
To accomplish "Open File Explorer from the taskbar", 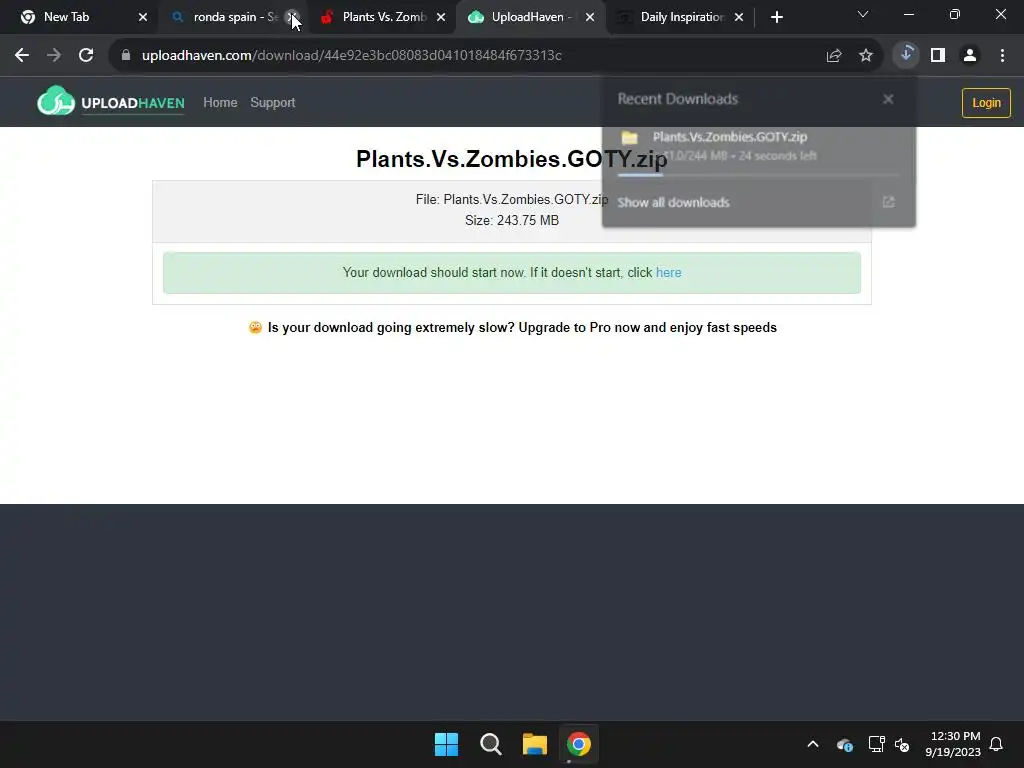I will coord(534,744).
